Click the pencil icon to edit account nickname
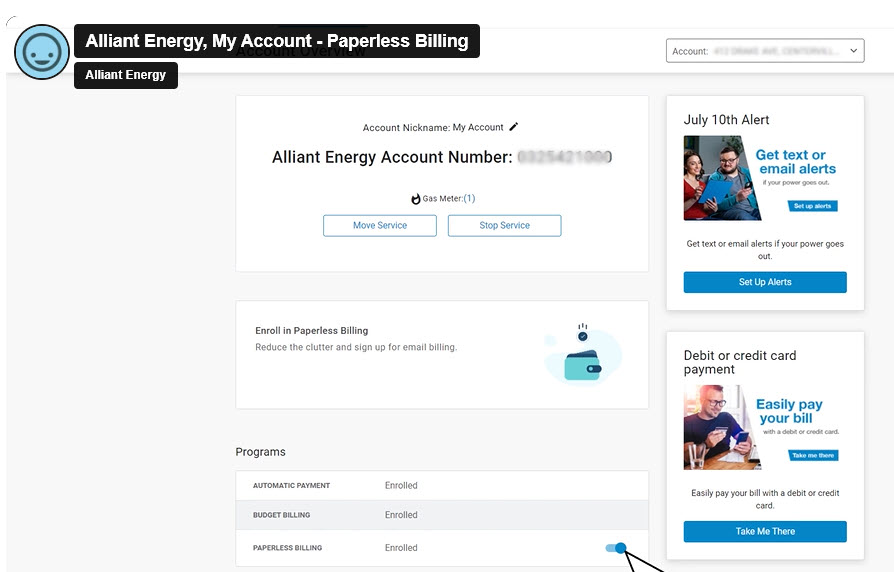The width and height of the screenshot is (894, 572). click(x=514, y=127)
